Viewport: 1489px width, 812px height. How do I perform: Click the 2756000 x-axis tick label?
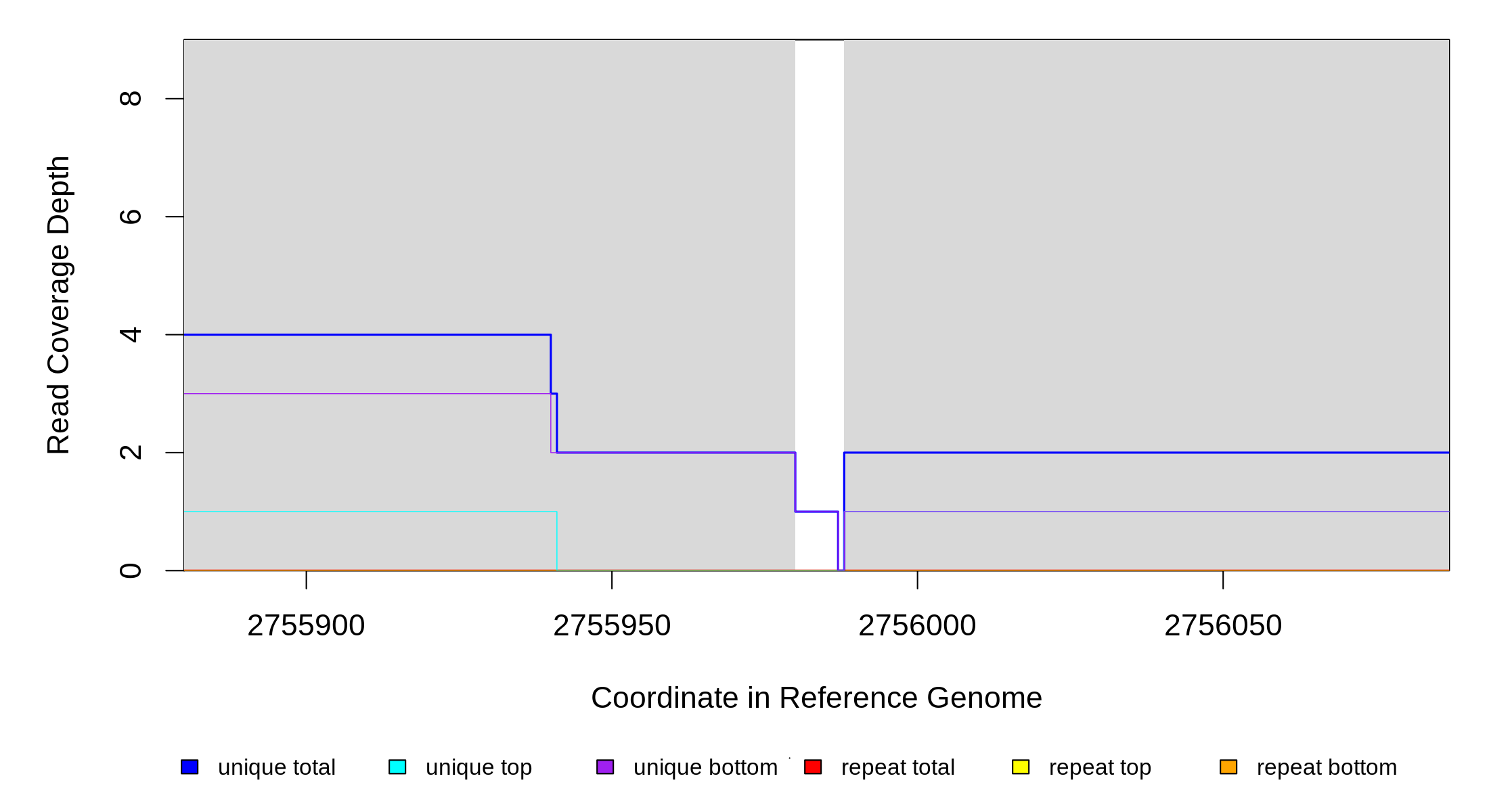tap(917, 626)
